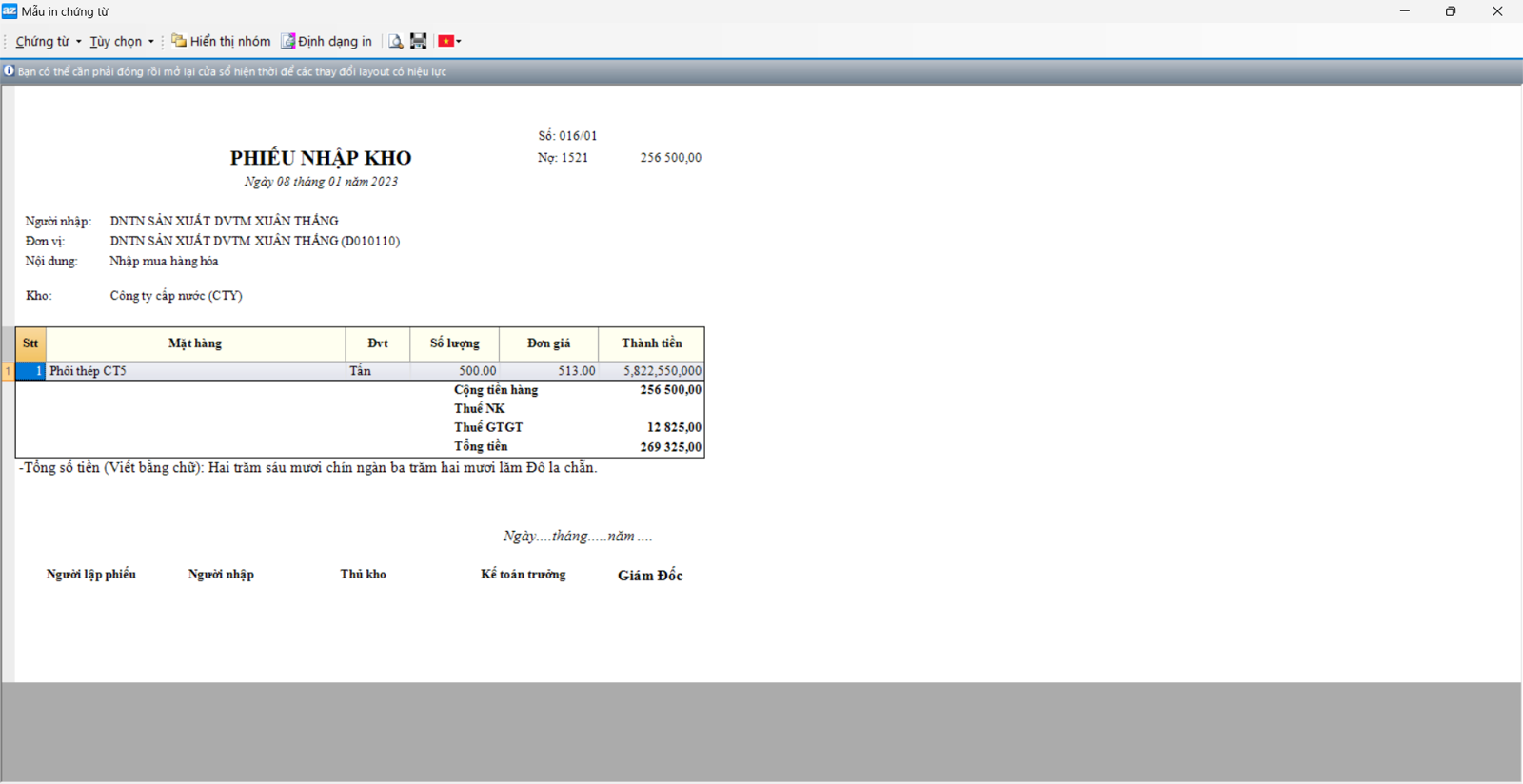Click the Mặt hàng column header
The image size is (1523, 784).
tap(195, 343)
